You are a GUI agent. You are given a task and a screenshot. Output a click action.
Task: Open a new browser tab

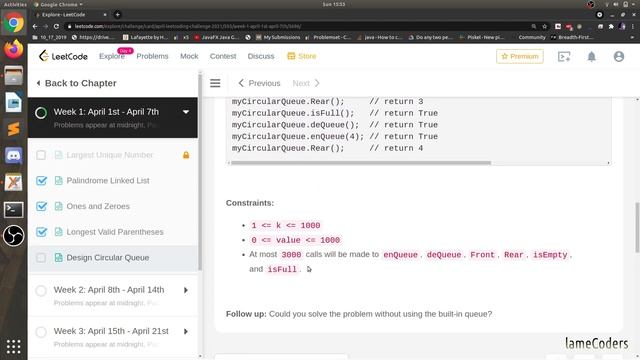(118, 15)
